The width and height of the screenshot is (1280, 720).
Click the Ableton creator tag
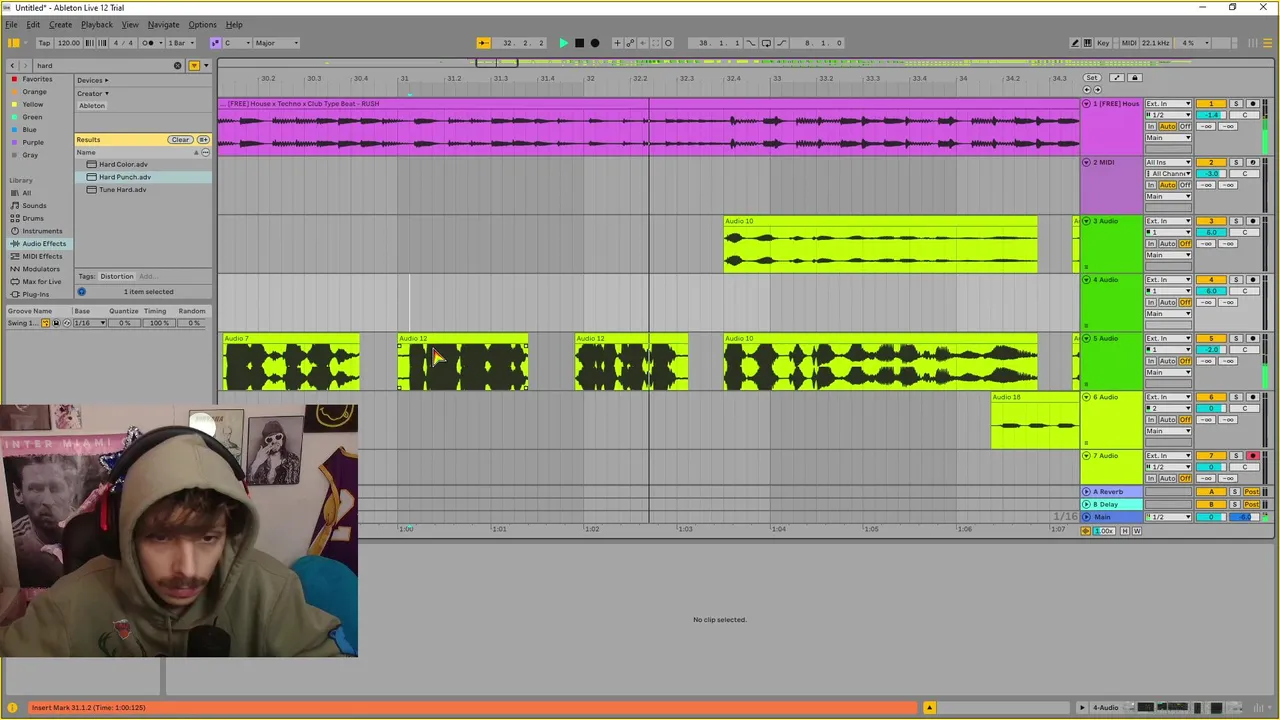click(x=92, y=106)
